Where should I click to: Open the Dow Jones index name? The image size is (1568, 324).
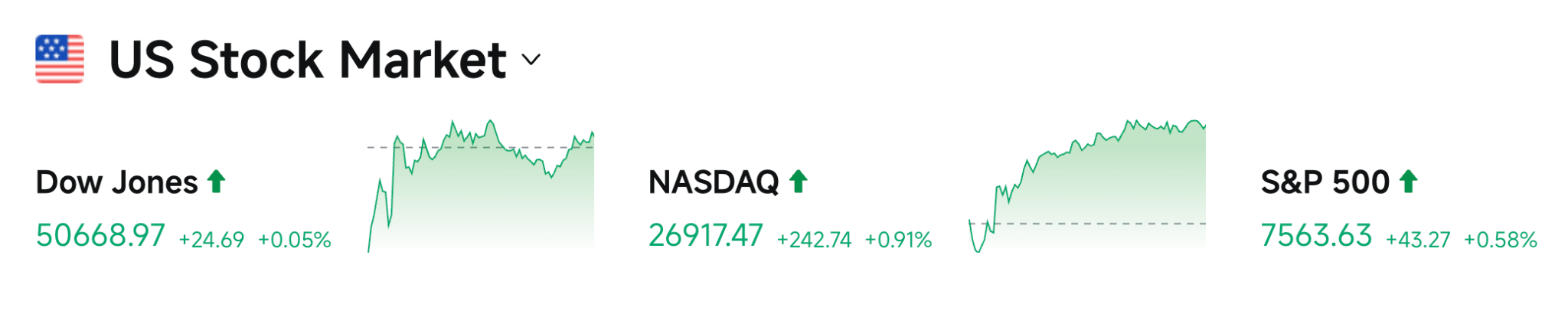click(117, 182)
